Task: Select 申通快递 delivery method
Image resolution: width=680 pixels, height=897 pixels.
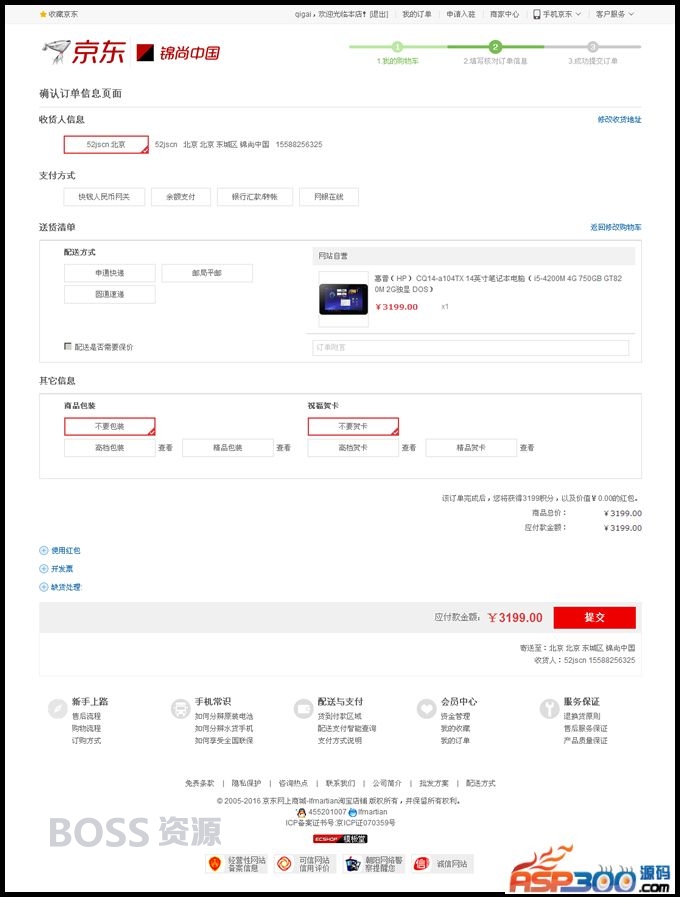Action: click(x=110, y=273)
